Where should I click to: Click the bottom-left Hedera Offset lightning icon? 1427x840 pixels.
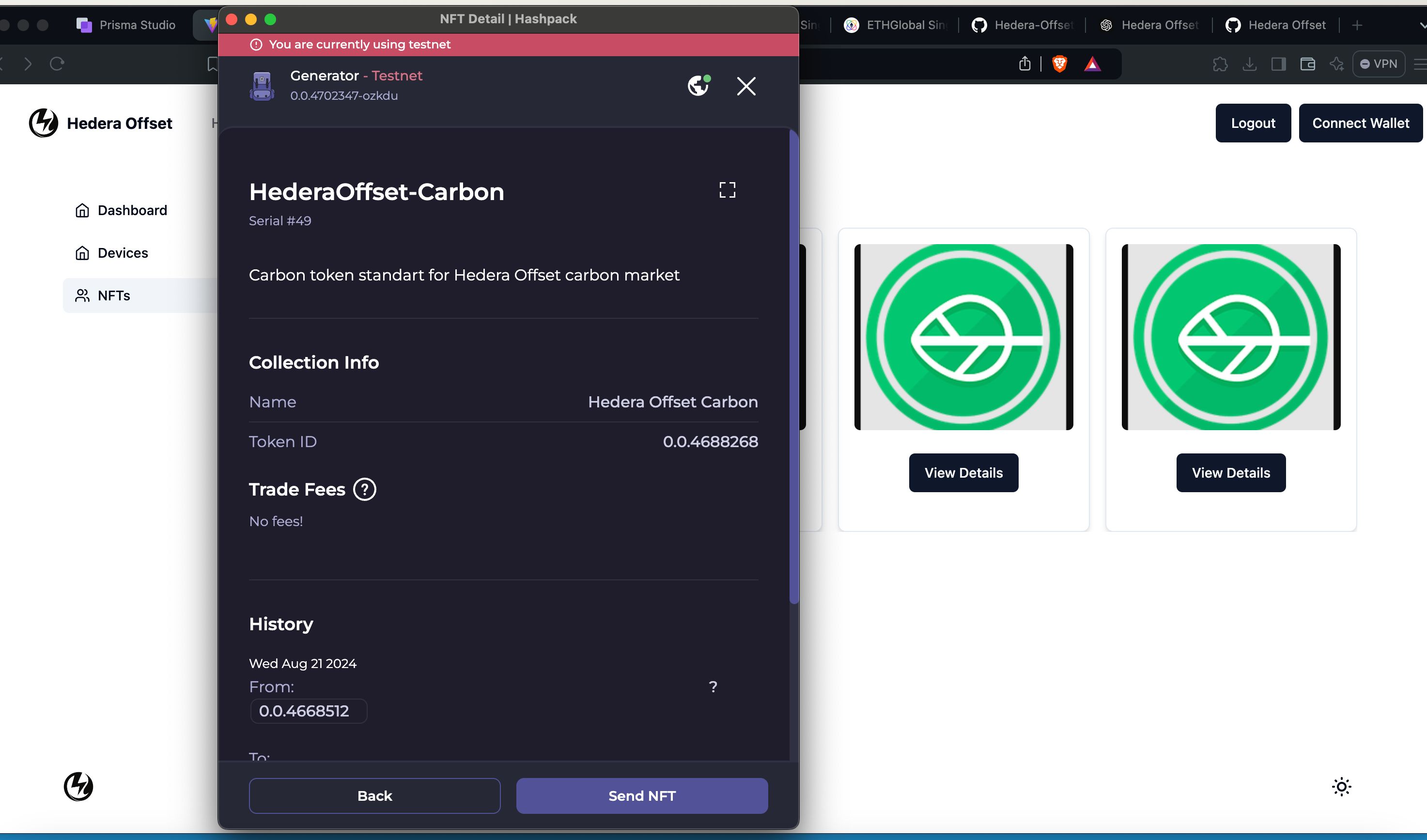coord(78,787)
